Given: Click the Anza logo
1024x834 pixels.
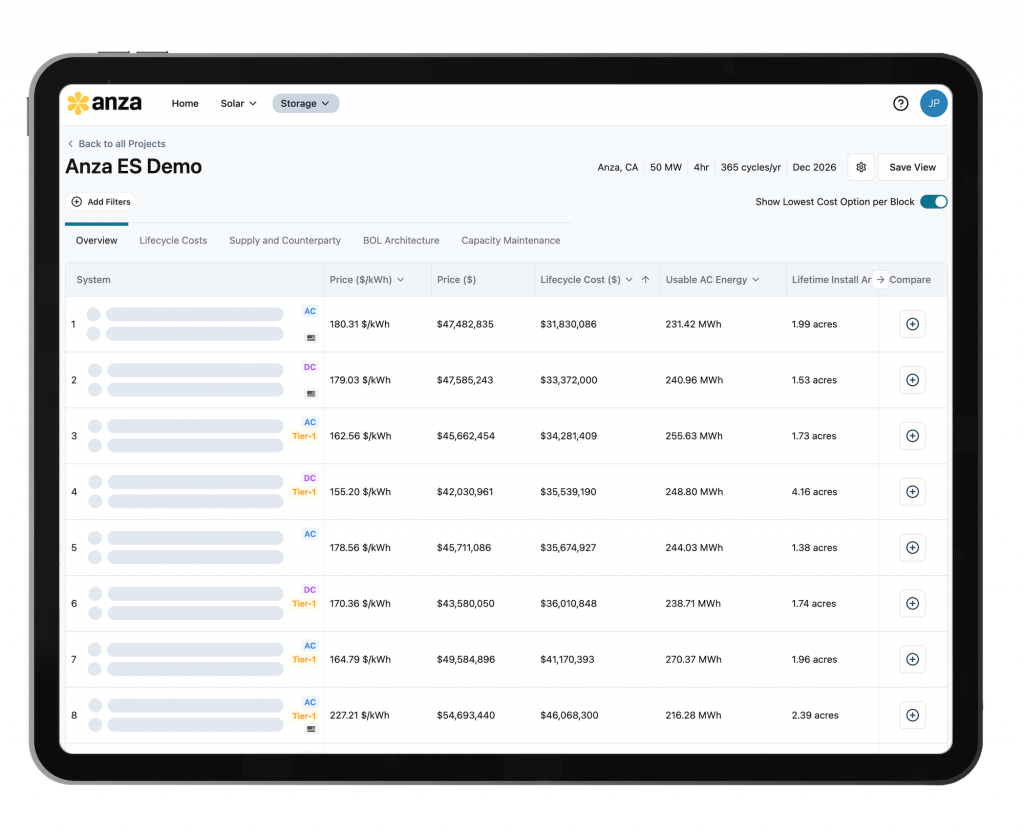Looking at the screenshot, I should 104,103.
